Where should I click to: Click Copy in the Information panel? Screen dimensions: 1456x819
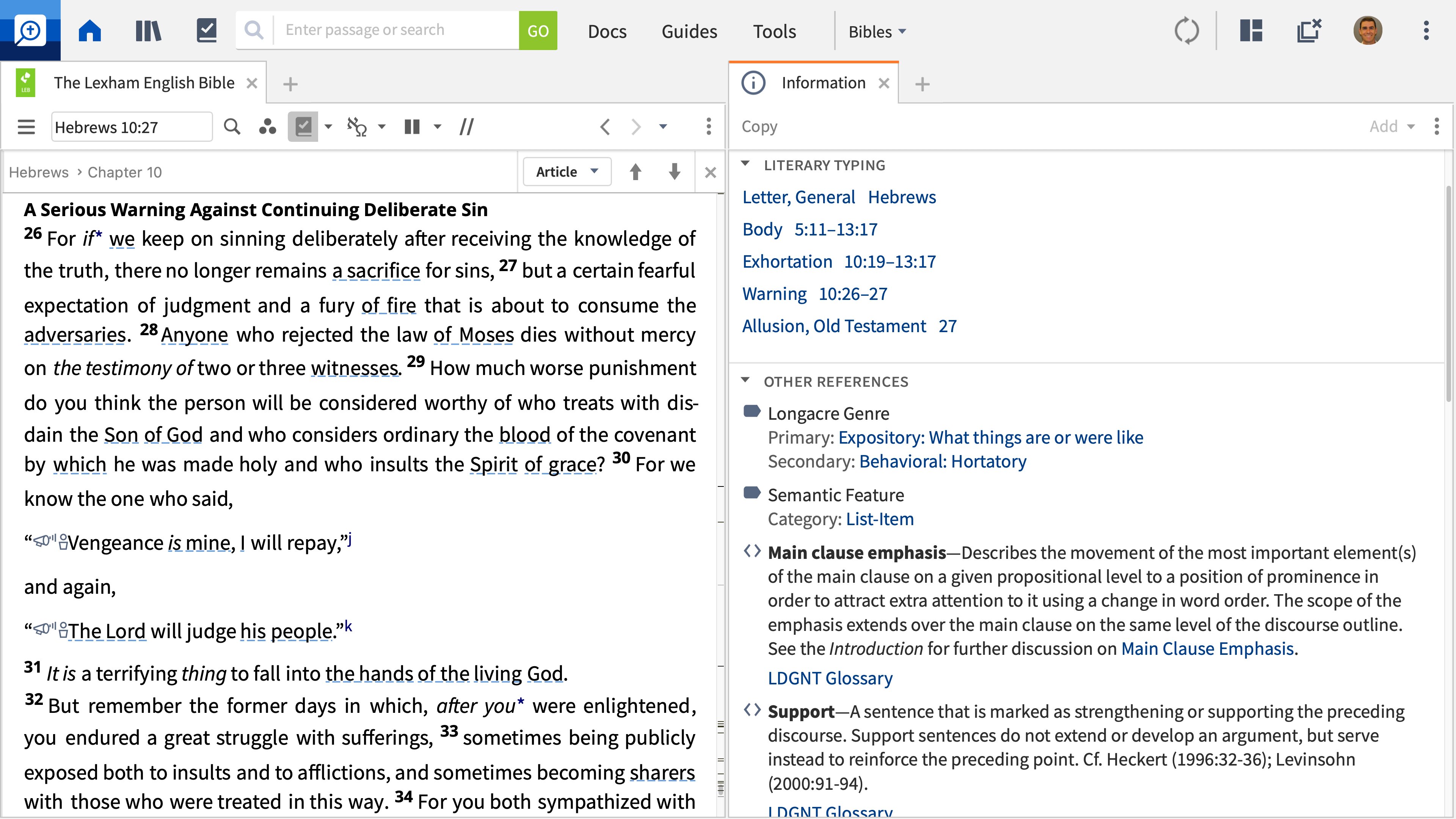[759, 127]
